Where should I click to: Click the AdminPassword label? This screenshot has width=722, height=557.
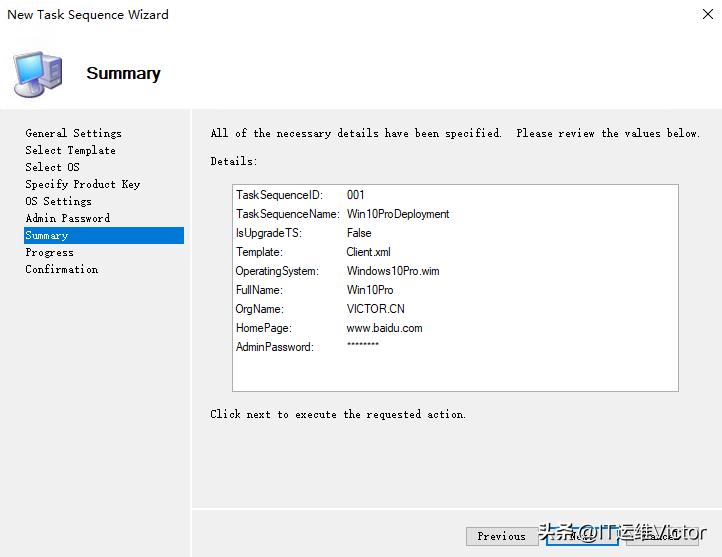[x=274, y=347]
